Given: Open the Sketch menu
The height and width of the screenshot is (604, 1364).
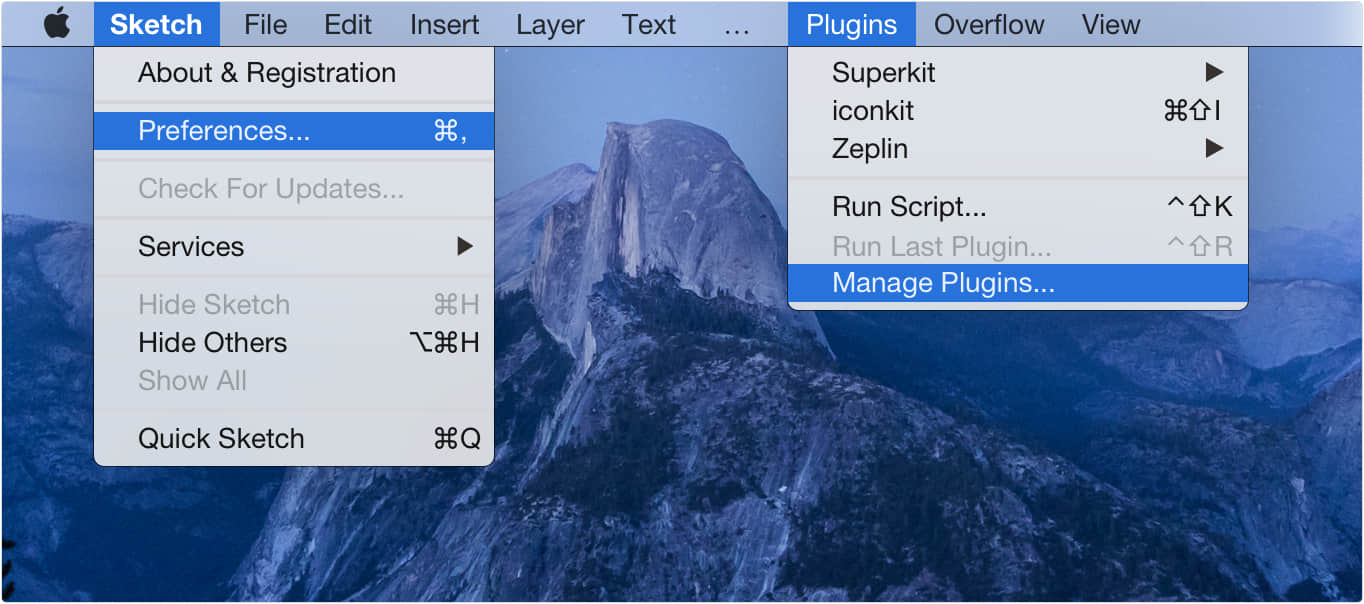Looking at the screenshot, I should (x=156, y=24).
